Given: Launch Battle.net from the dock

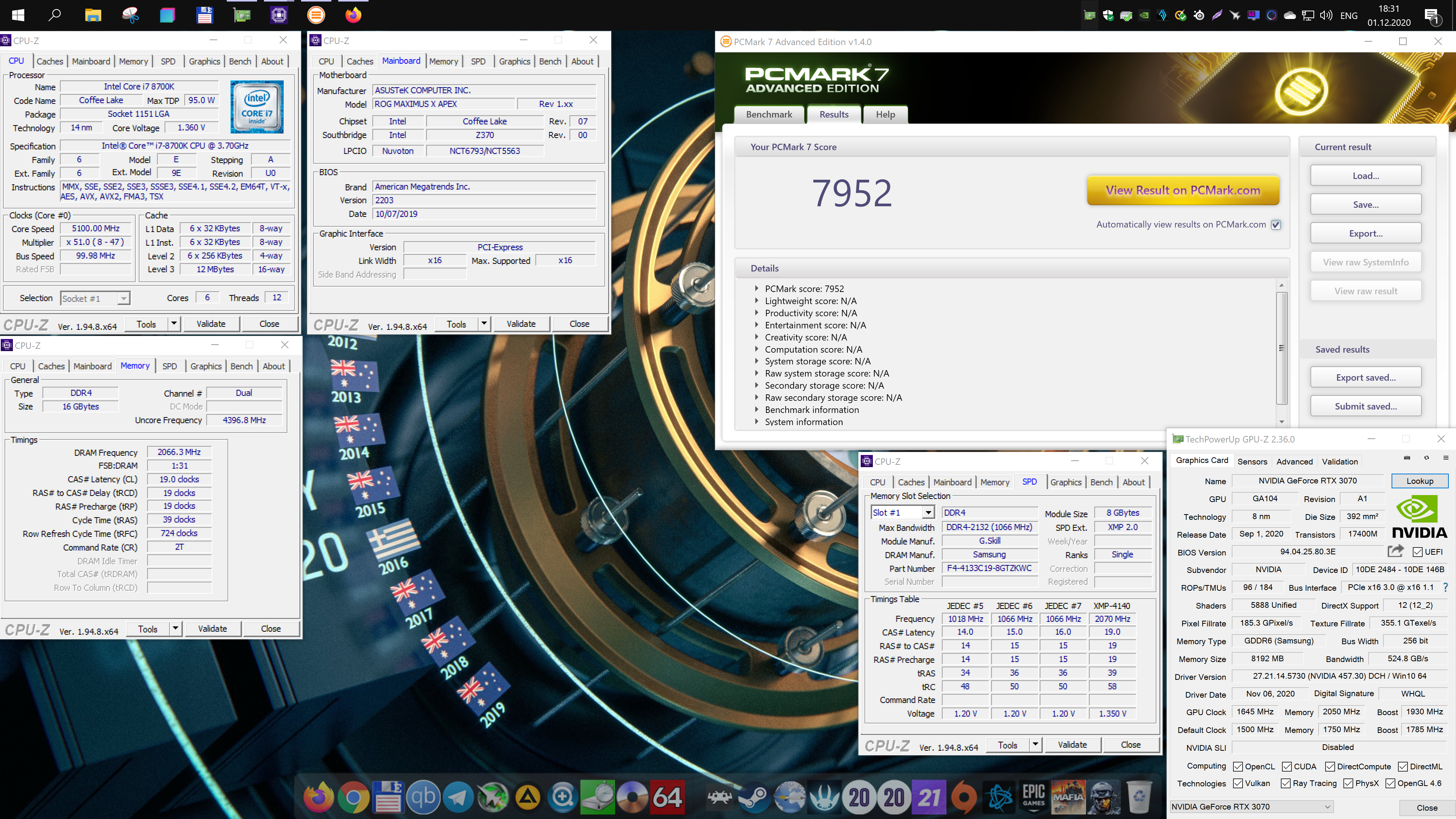Looking at the screenshot, I should pyautogui.click(x=999, y=797).
